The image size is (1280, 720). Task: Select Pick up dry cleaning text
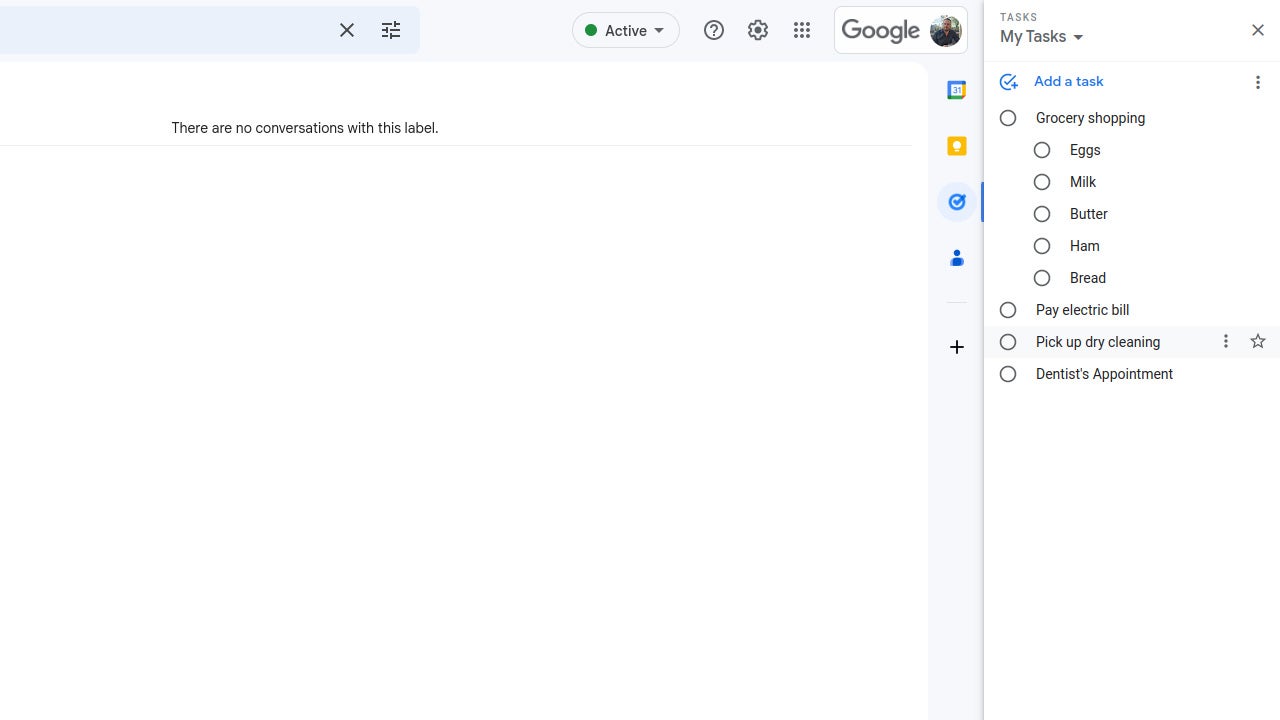click(1098, 342)
